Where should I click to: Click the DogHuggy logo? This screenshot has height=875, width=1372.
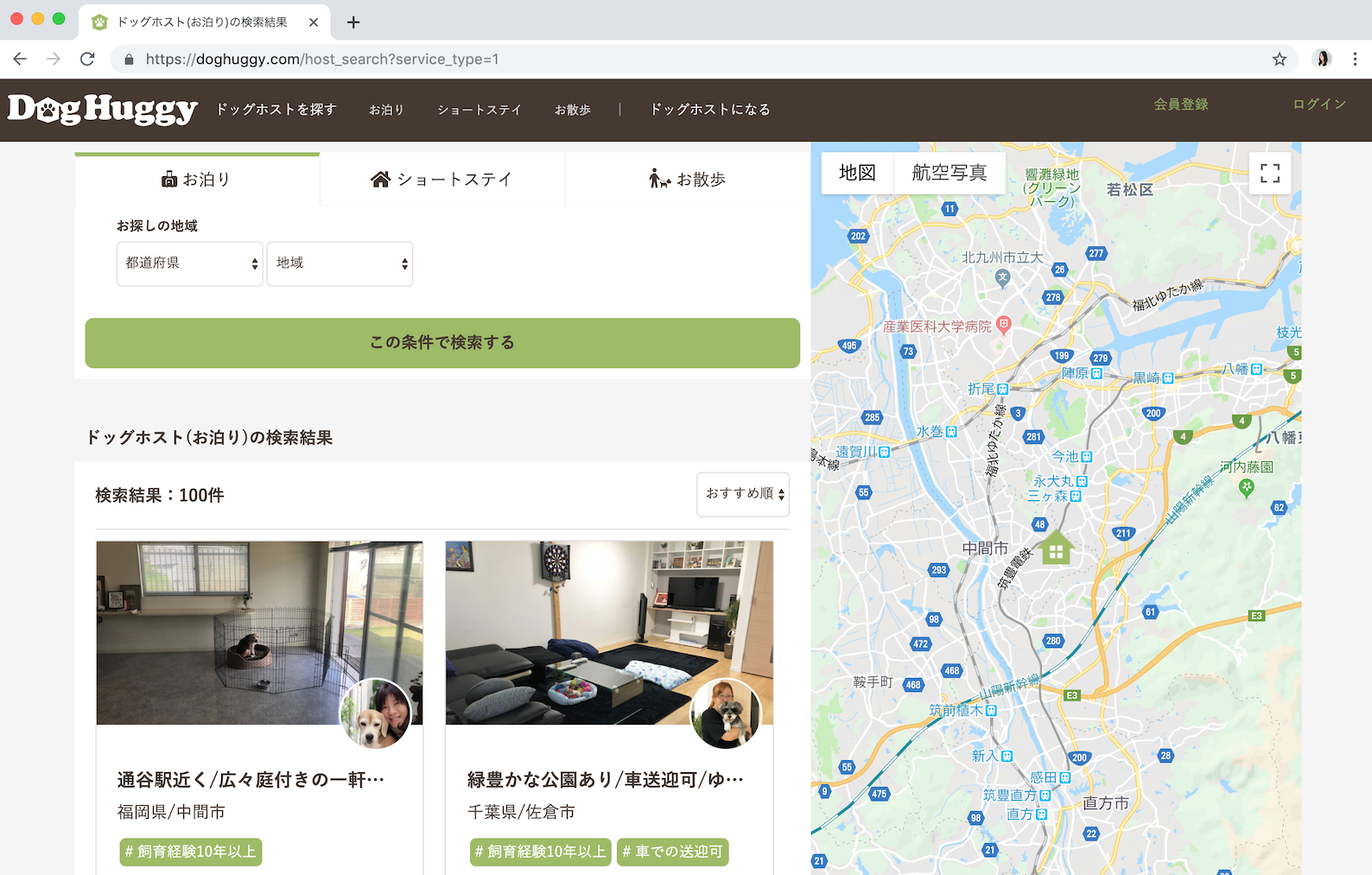click(103, 109)
